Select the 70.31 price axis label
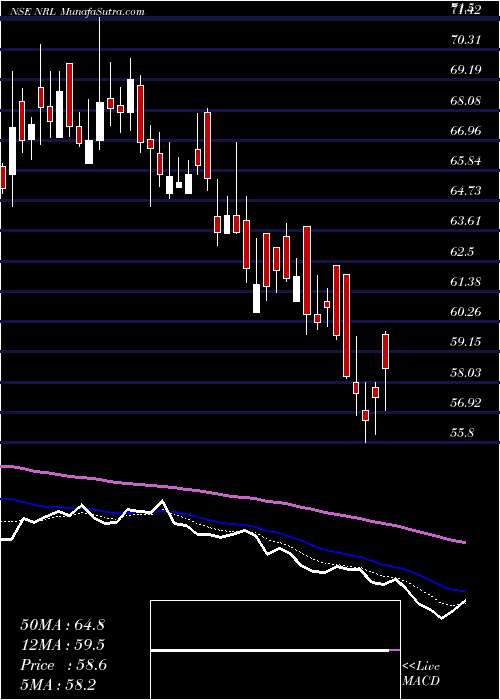The image size is (500, 700). 466,40
